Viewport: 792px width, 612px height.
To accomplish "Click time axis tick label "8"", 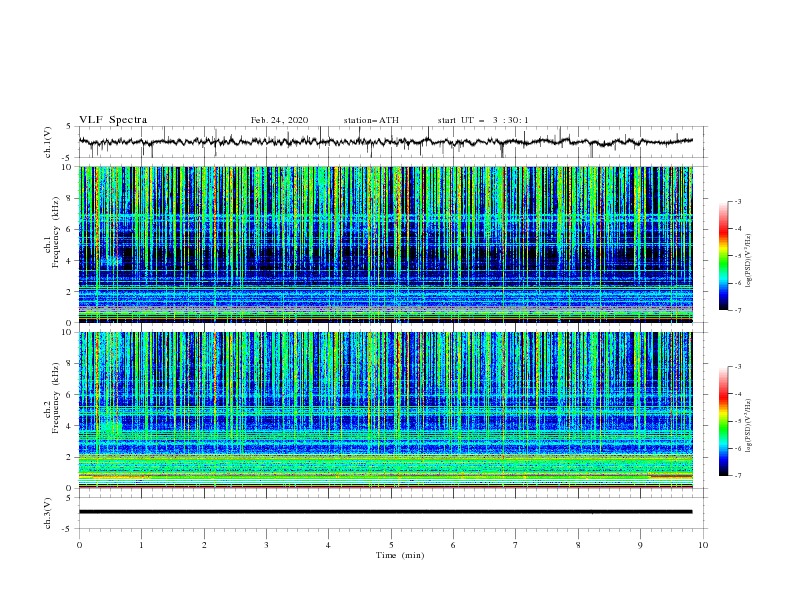I will 578,545.
